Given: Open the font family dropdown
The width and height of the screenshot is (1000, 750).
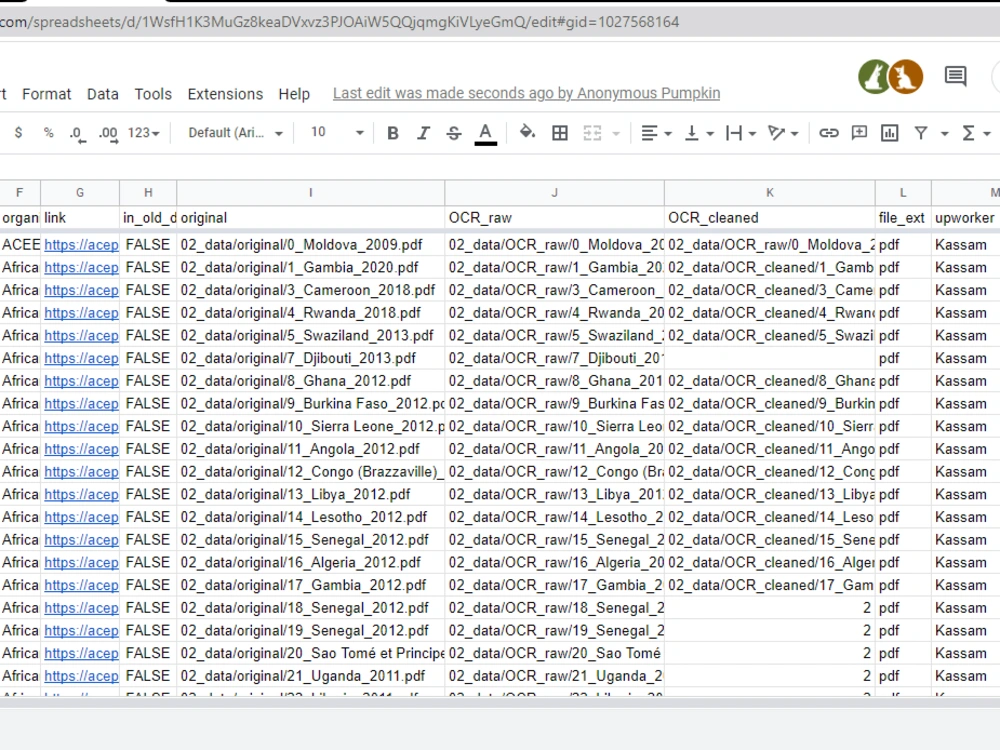Looking at the screenshot, I should 235,133.
